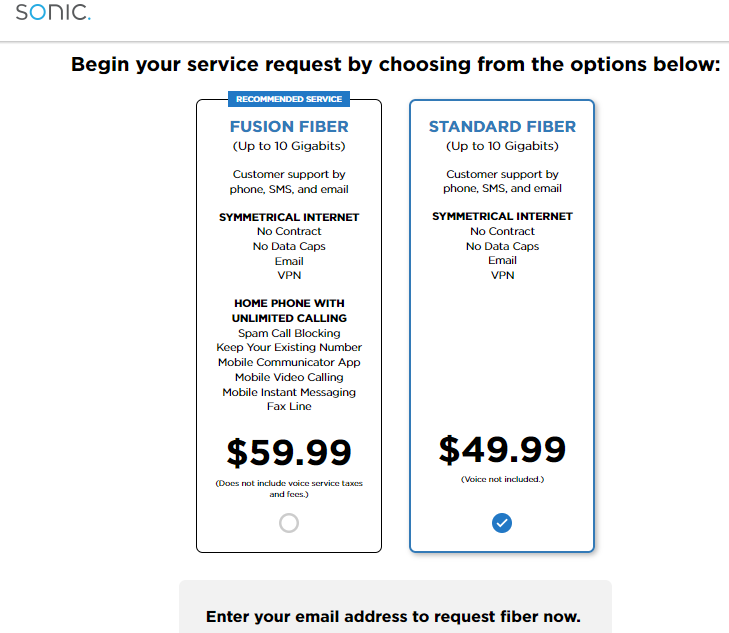Click the Recommended Service badge

(289, 99)
